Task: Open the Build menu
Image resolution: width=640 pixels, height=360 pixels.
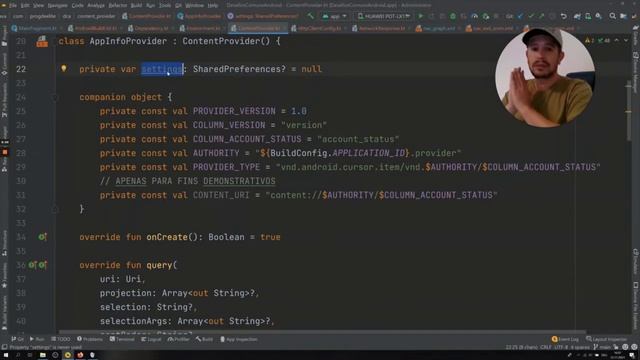Action: click(136, 5)
